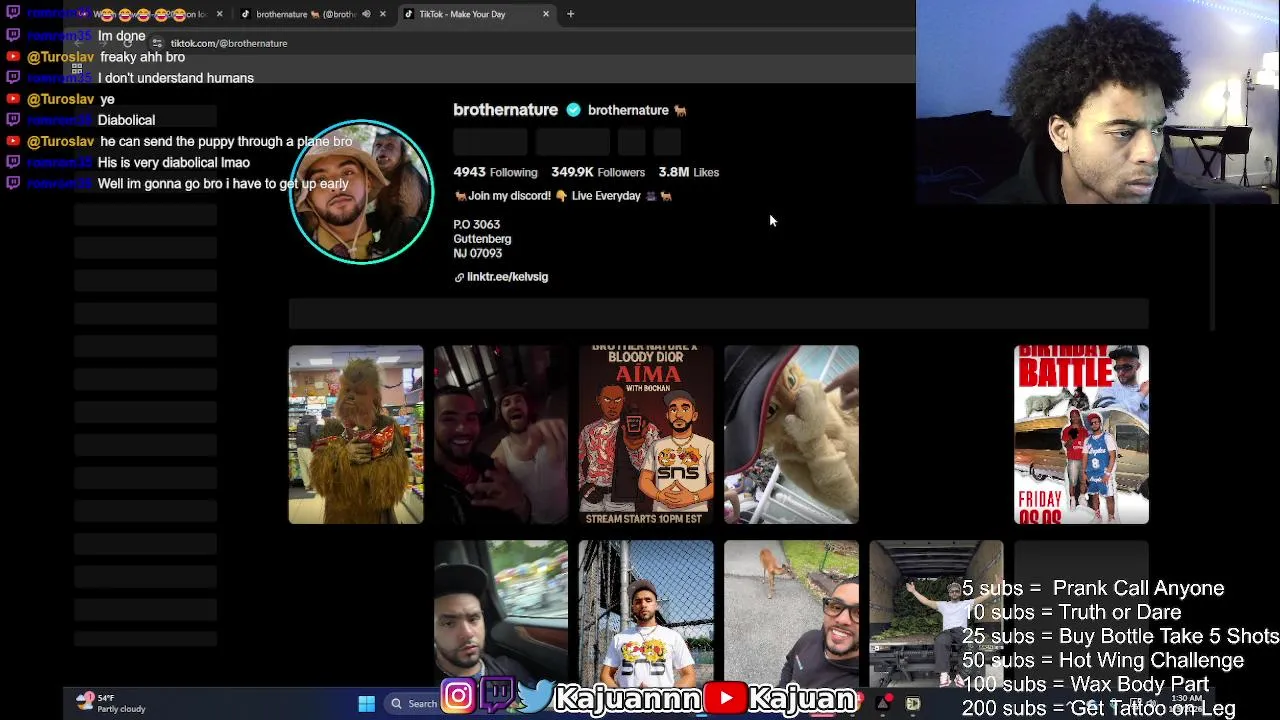Close the first tab with laughing emojis

pyautogui.click(x=220, y=14)
